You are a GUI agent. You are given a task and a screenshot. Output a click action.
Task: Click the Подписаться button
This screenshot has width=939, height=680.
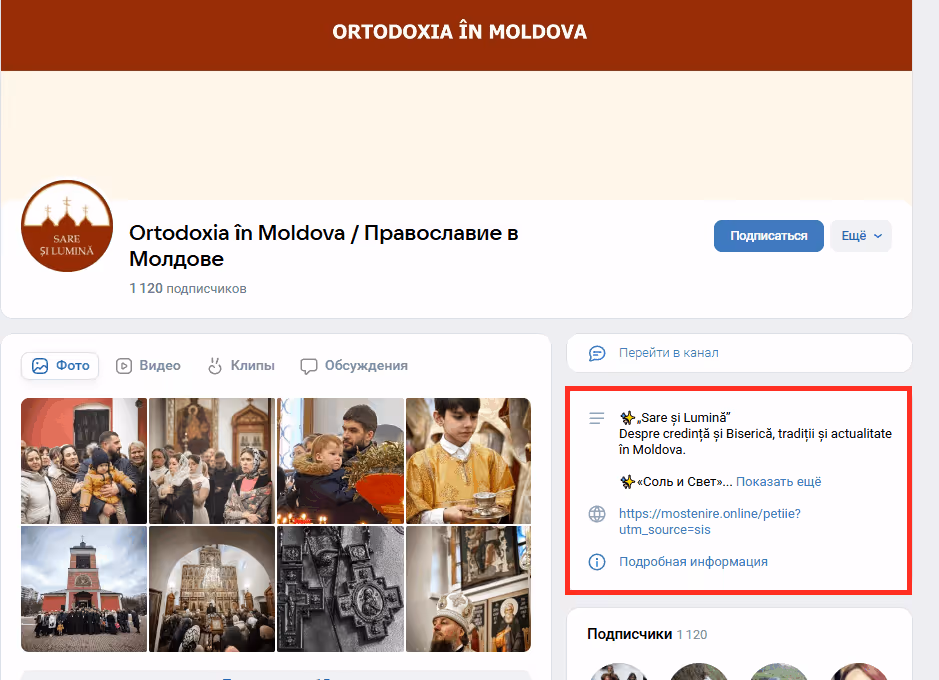(768, 236)
